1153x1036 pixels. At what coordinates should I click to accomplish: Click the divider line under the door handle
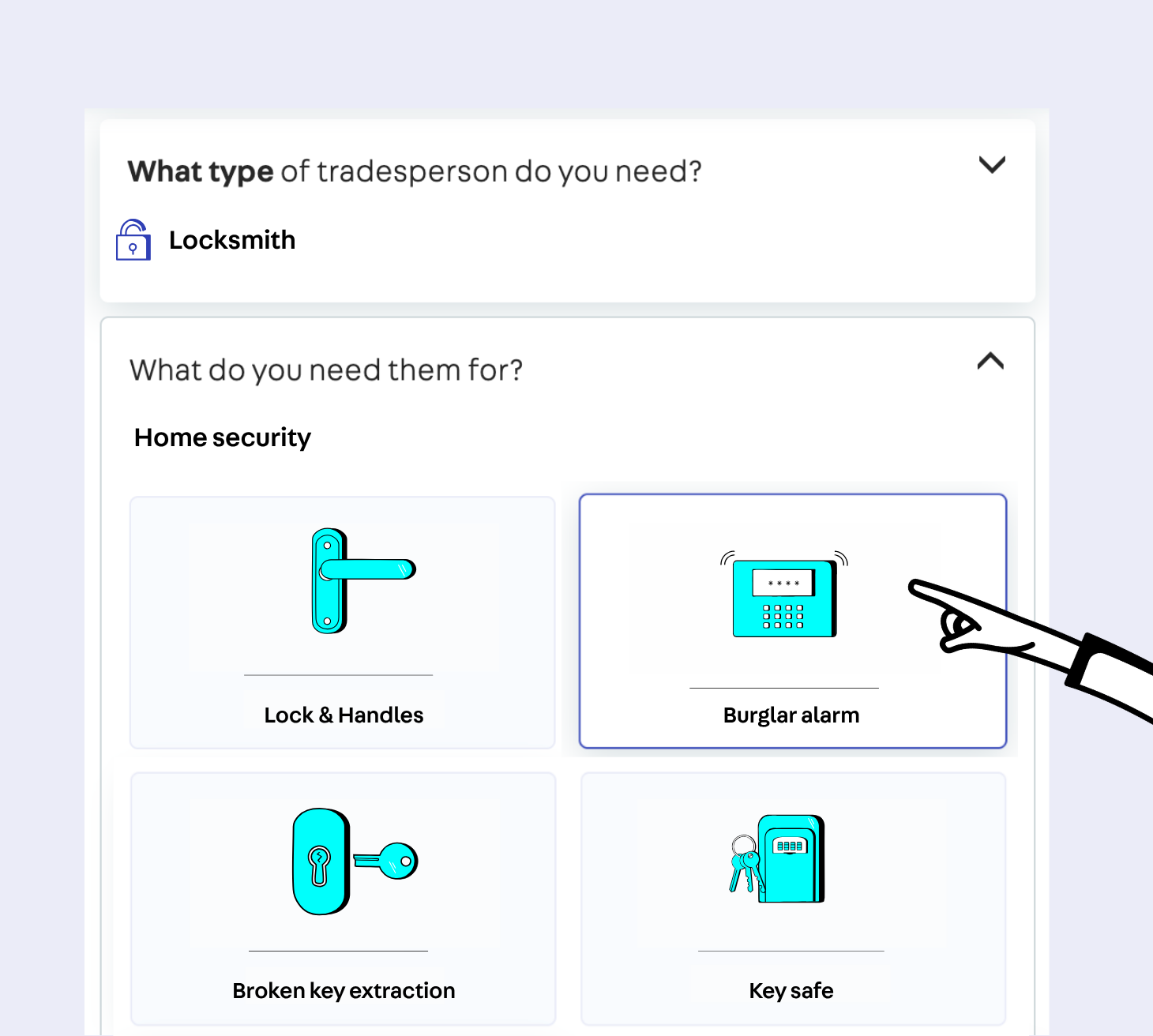coord(338,675)
